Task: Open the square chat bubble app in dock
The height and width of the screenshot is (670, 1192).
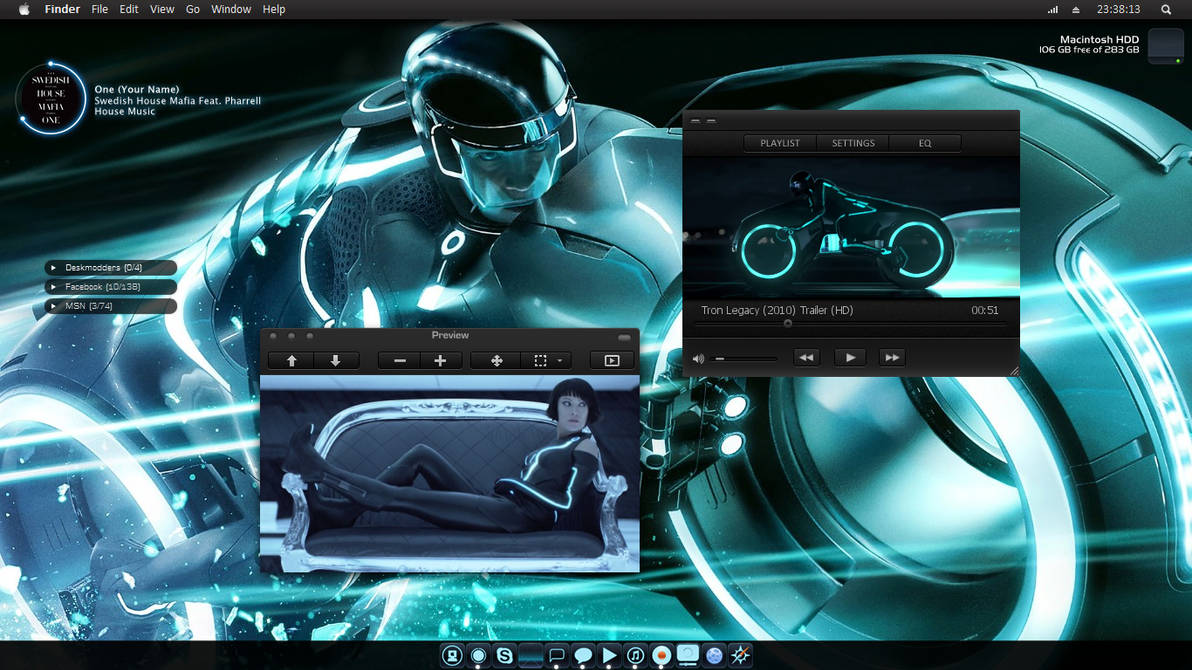Action: [556, 656]
